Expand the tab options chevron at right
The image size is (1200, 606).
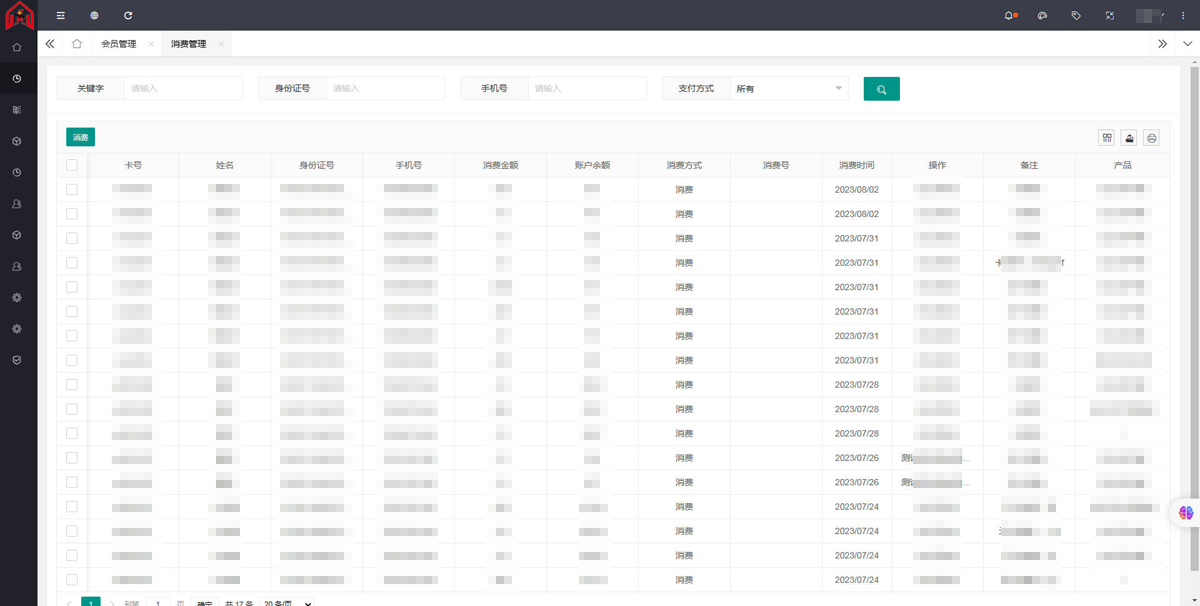tap(1187, 44)
